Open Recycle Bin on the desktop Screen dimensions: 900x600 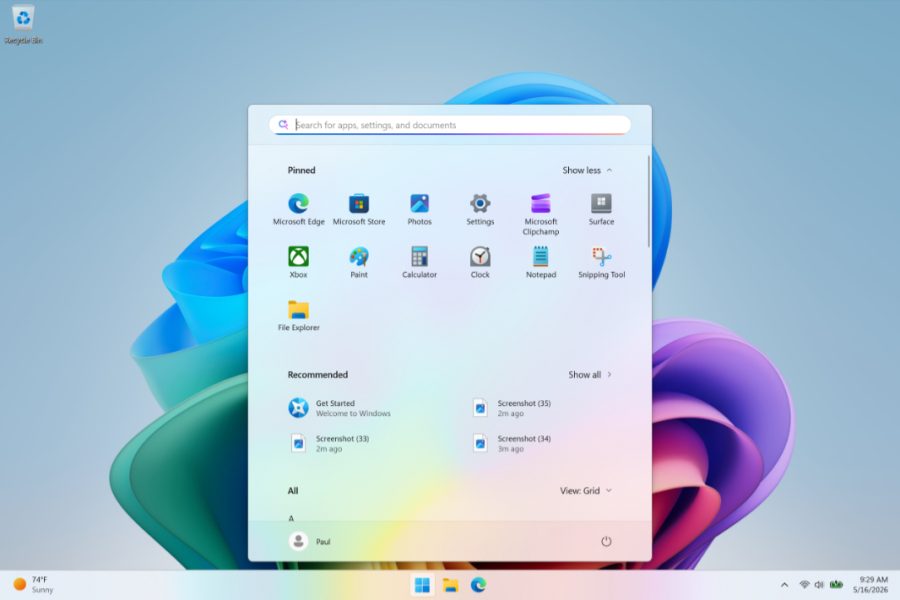[x=23, y=25]
